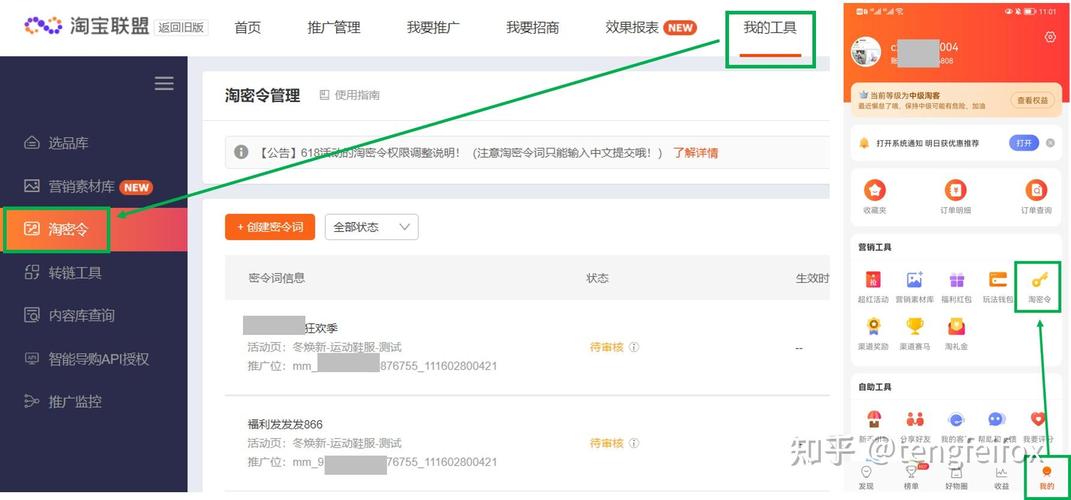Tap 订单查询 icon in mobile app
Image resolution: width=1071 pixels, height=500 pixels.
click(1036, 189)
